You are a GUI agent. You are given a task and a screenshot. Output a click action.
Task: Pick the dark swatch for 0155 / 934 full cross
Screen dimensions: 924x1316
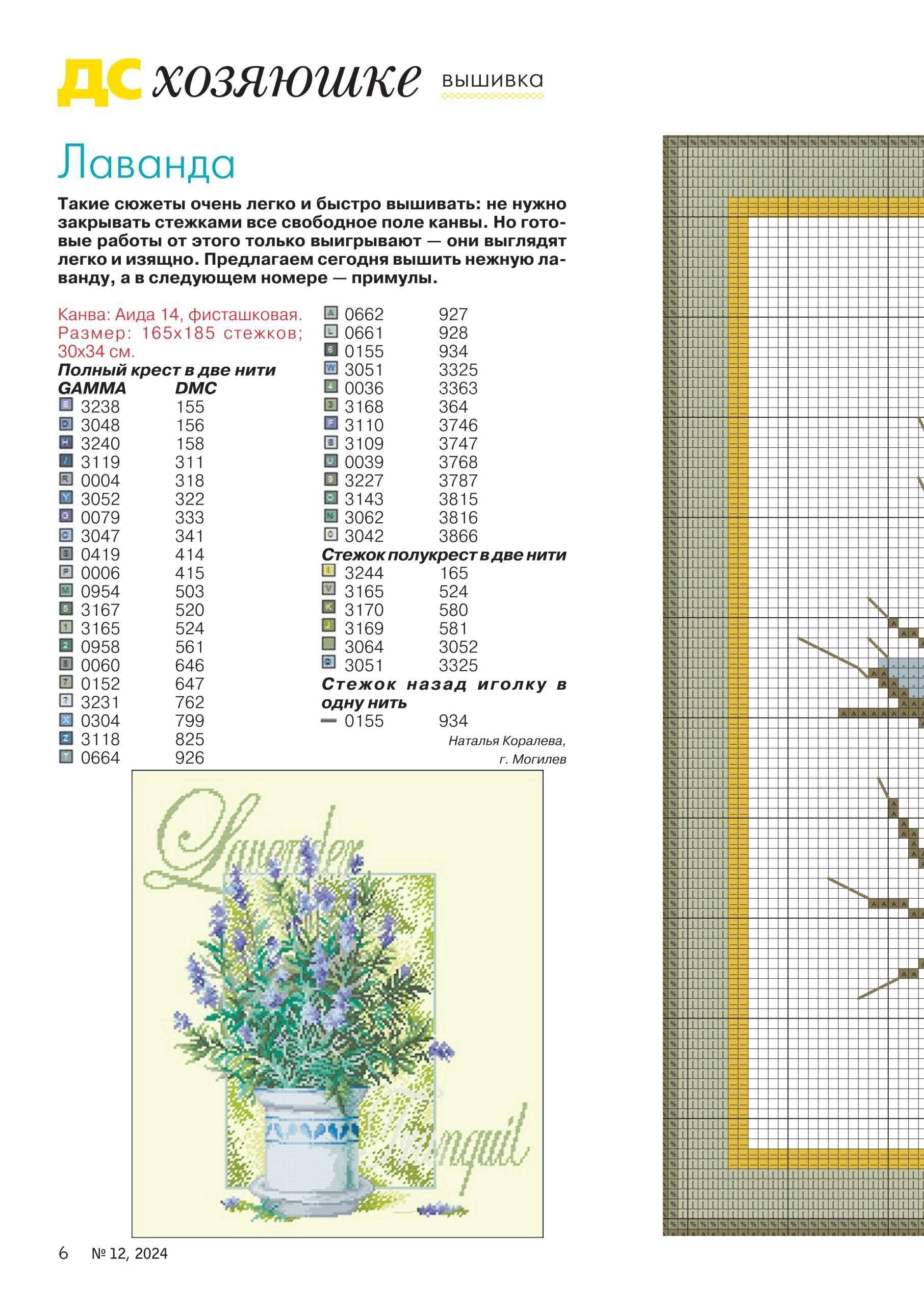[x=331, y=349]
